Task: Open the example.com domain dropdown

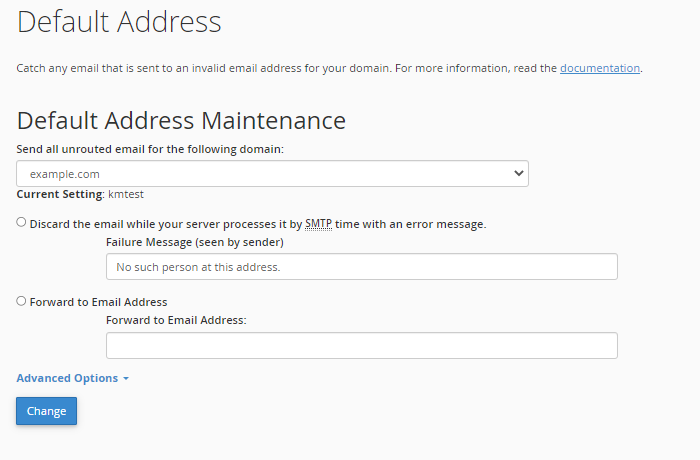Action: [x=272, y=174]
